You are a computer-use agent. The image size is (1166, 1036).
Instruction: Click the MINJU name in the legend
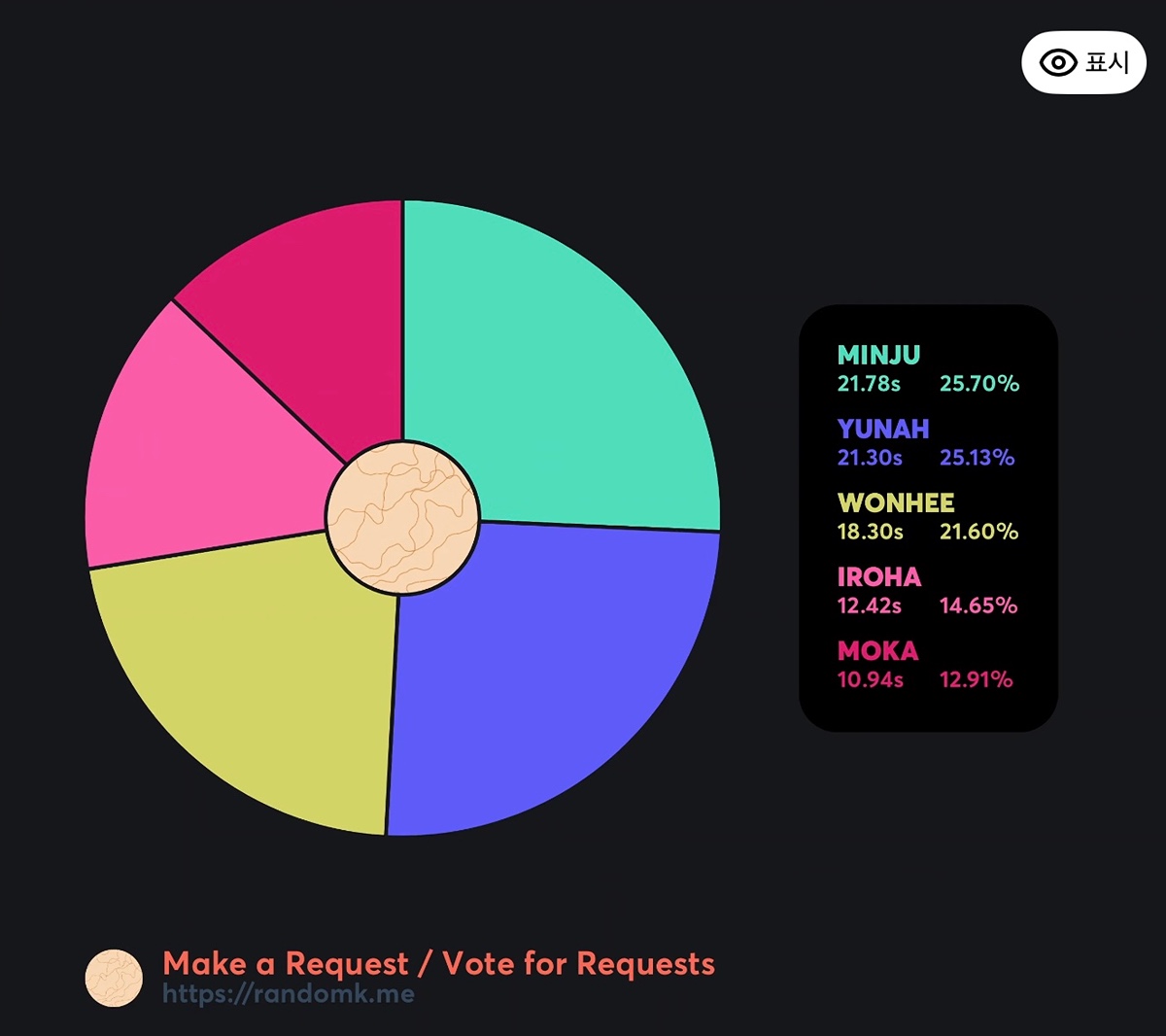(878, 355)
